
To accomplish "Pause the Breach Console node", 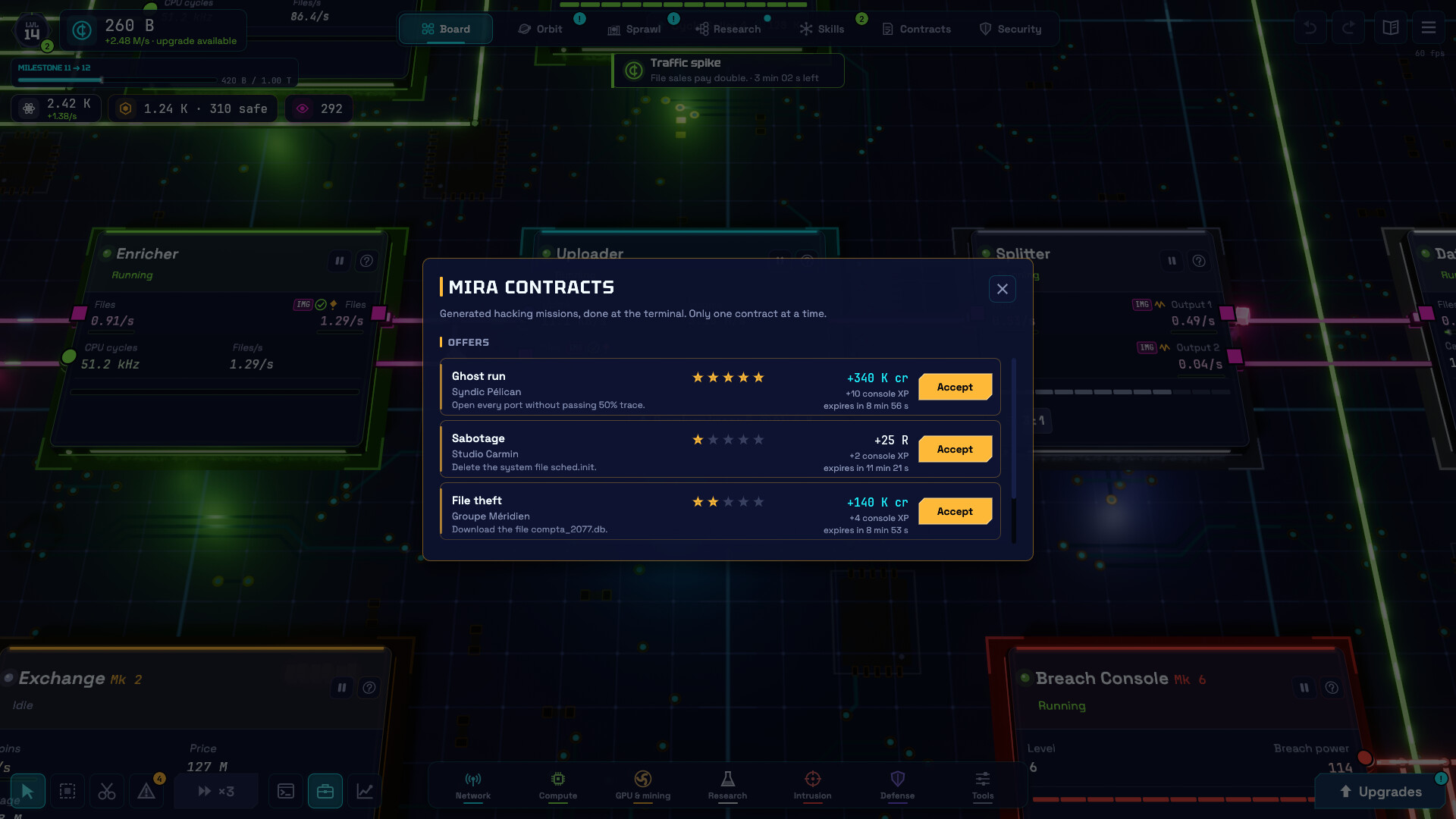I will click(1304, 688).
